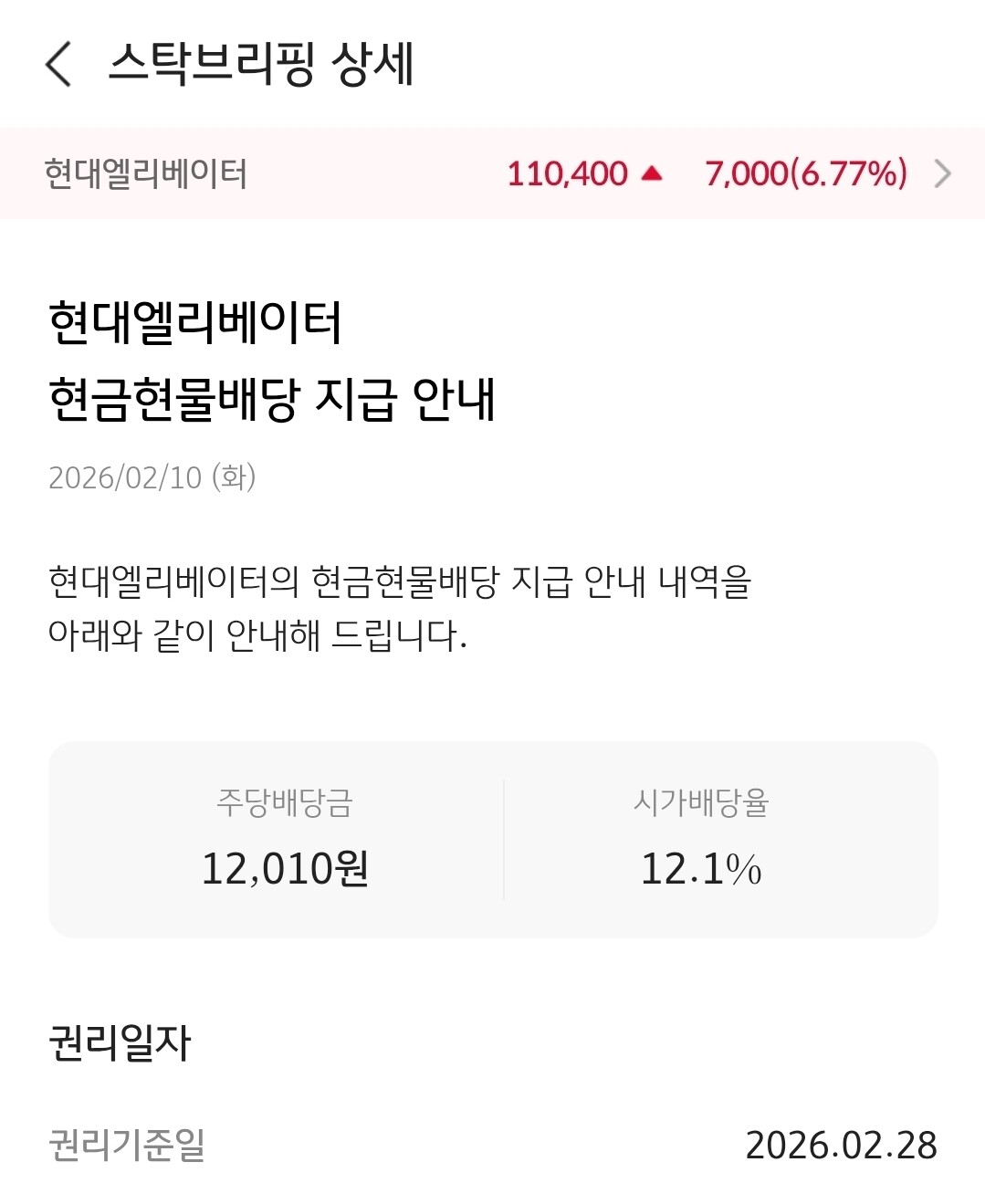Tap the 권리일자 section heading
Viewport: 985px width, 1204px height.
pos(120,1042)
